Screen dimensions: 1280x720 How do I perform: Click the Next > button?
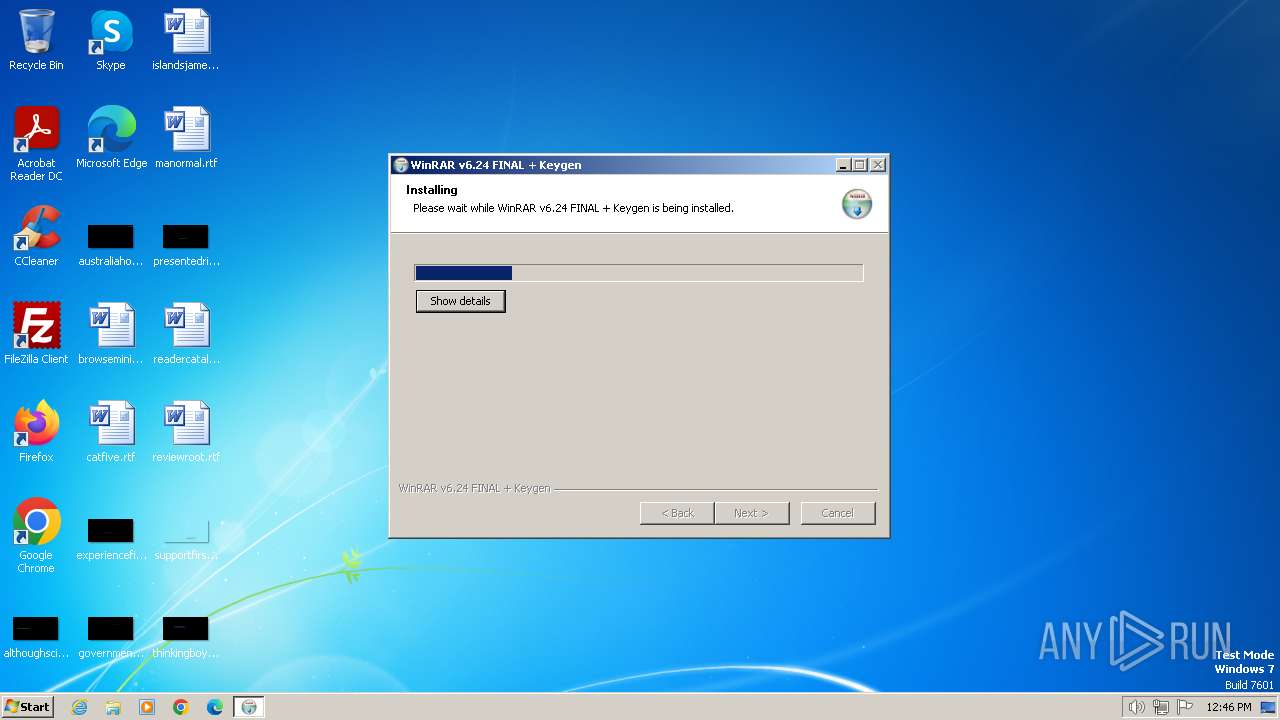[x=751, y=513]
